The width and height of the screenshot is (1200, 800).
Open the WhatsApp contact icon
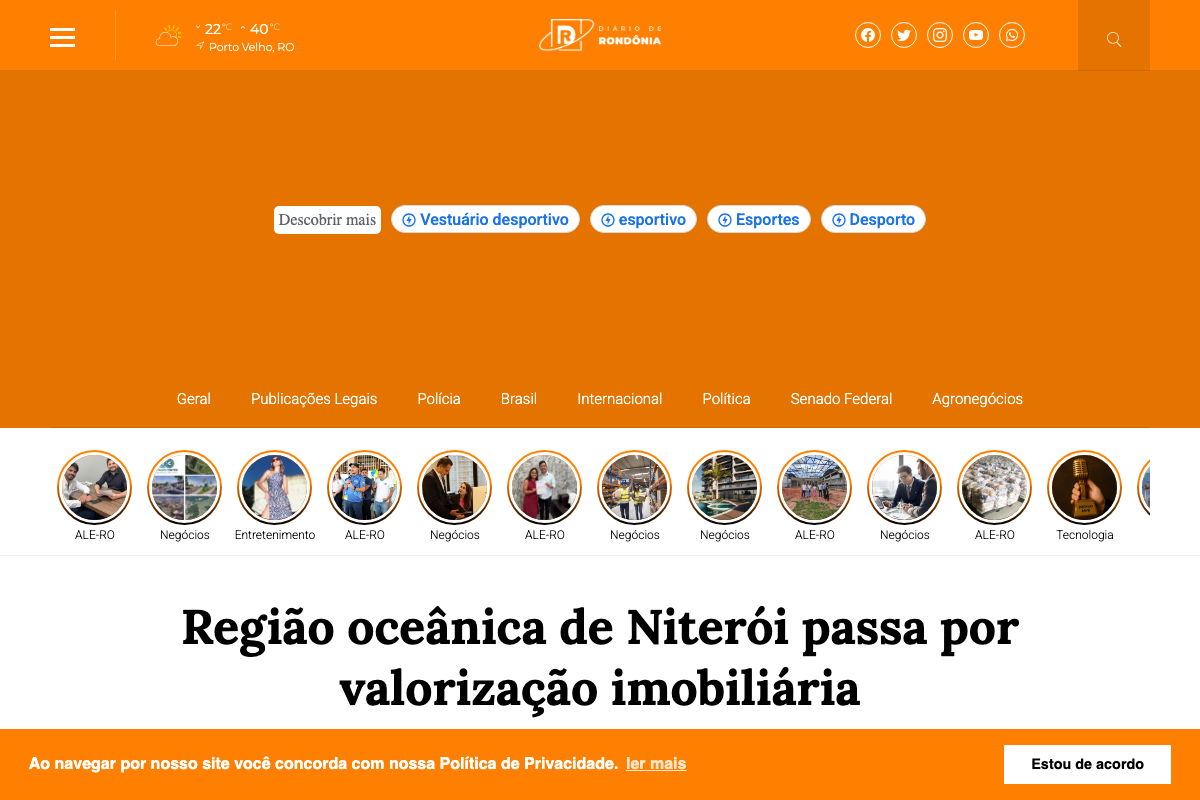(x=1011, y=34)
